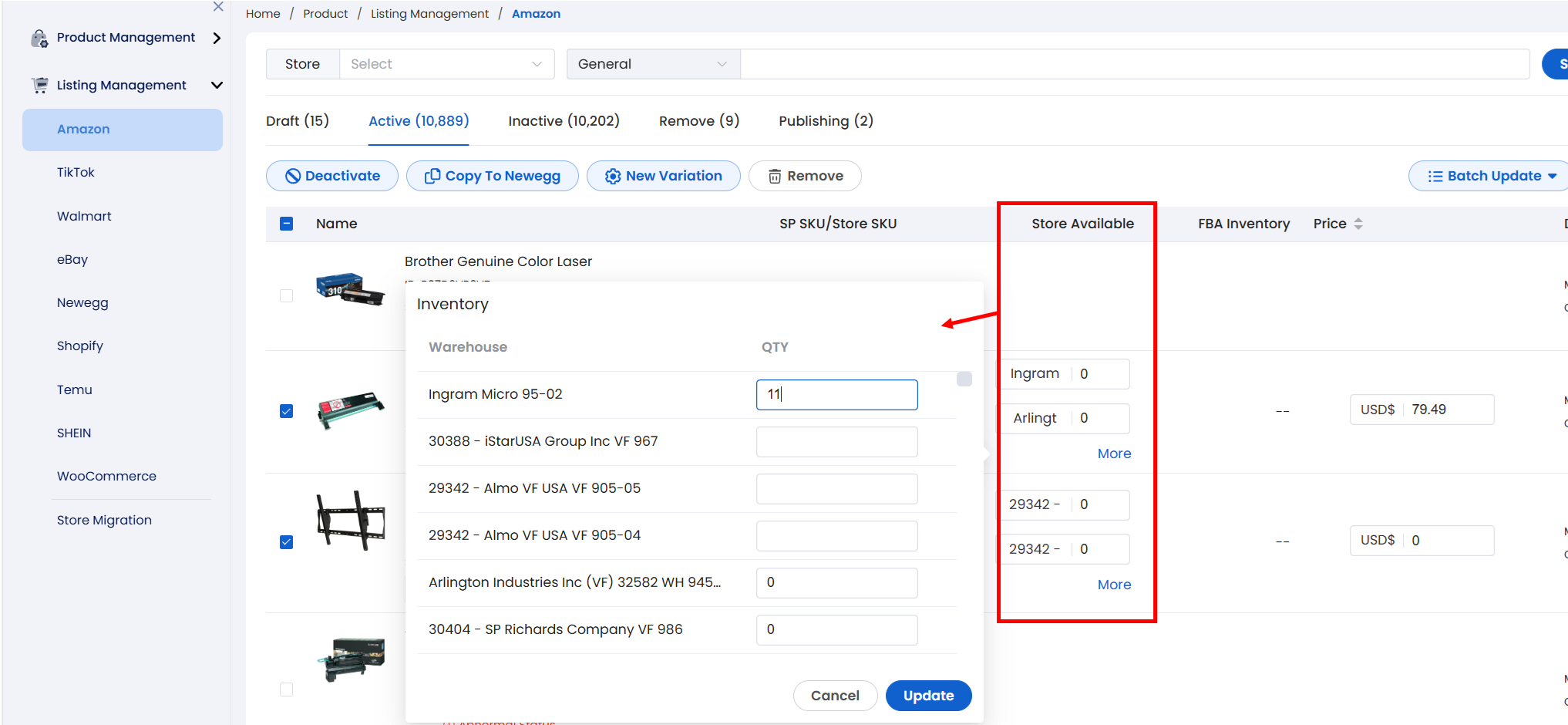Click the Inventory popup scrollbar thumb
This screenshot has height=725, width=1568.
(964, 379)
